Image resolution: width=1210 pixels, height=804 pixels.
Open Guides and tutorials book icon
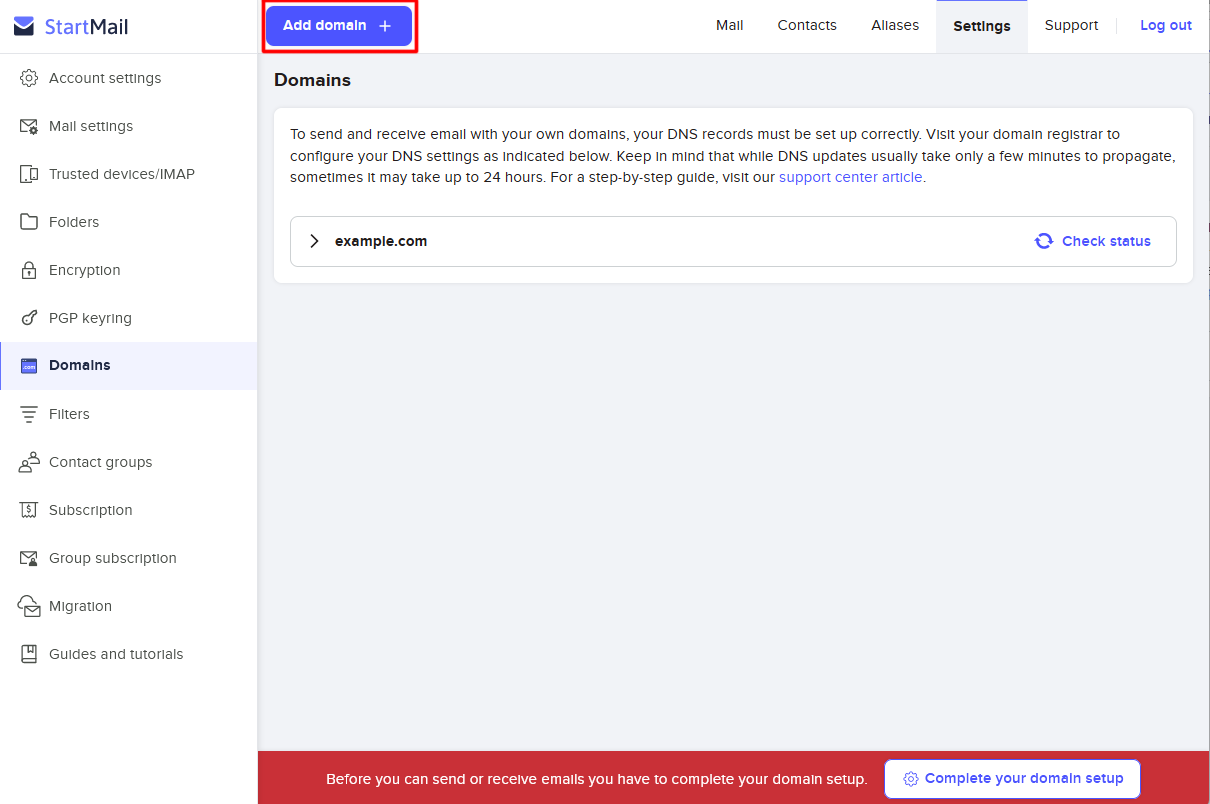(30, 654)
